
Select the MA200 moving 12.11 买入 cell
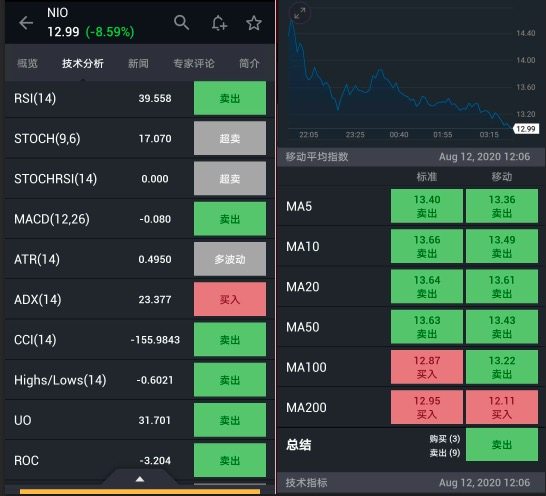pos(502,408)
